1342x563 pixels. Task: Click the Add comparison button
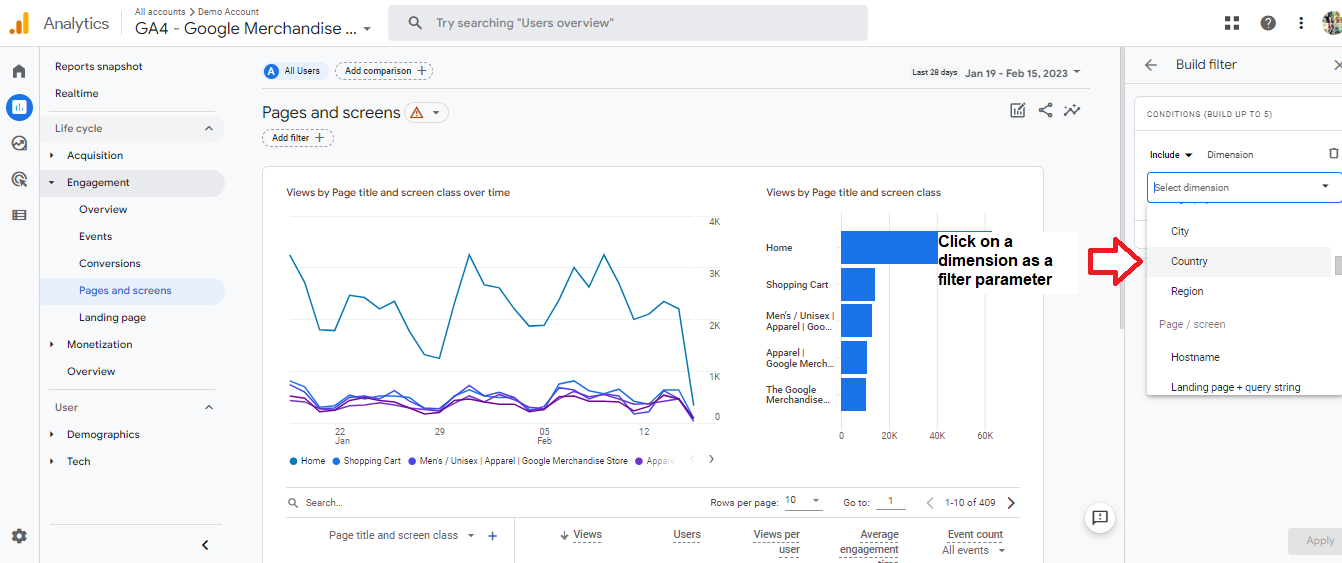pyautogui.click(x=384, y=71)
